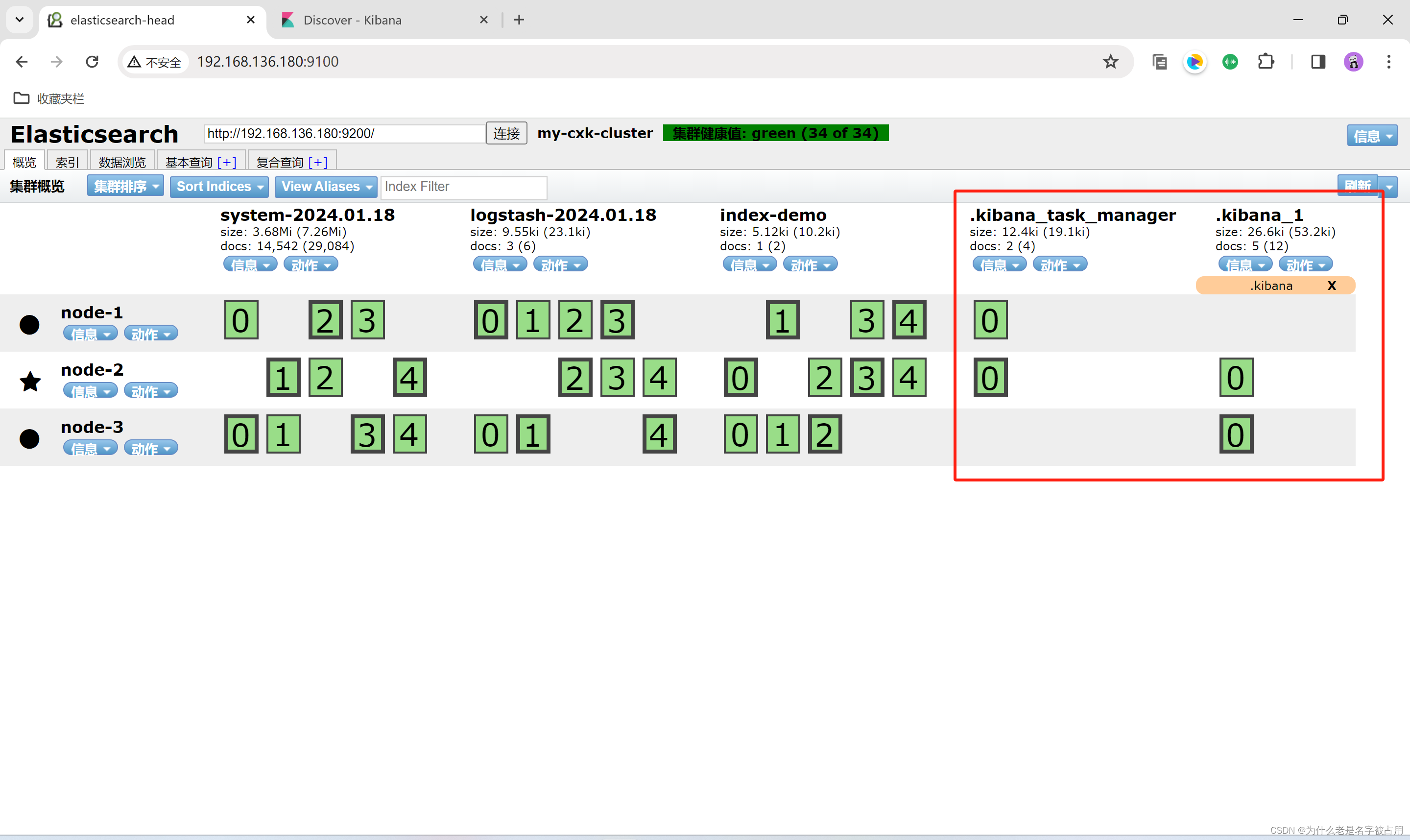Reload the page with refresh icon
This screenshot has width=1410, height=840.
pyautogui.click(x=92, y=62)
